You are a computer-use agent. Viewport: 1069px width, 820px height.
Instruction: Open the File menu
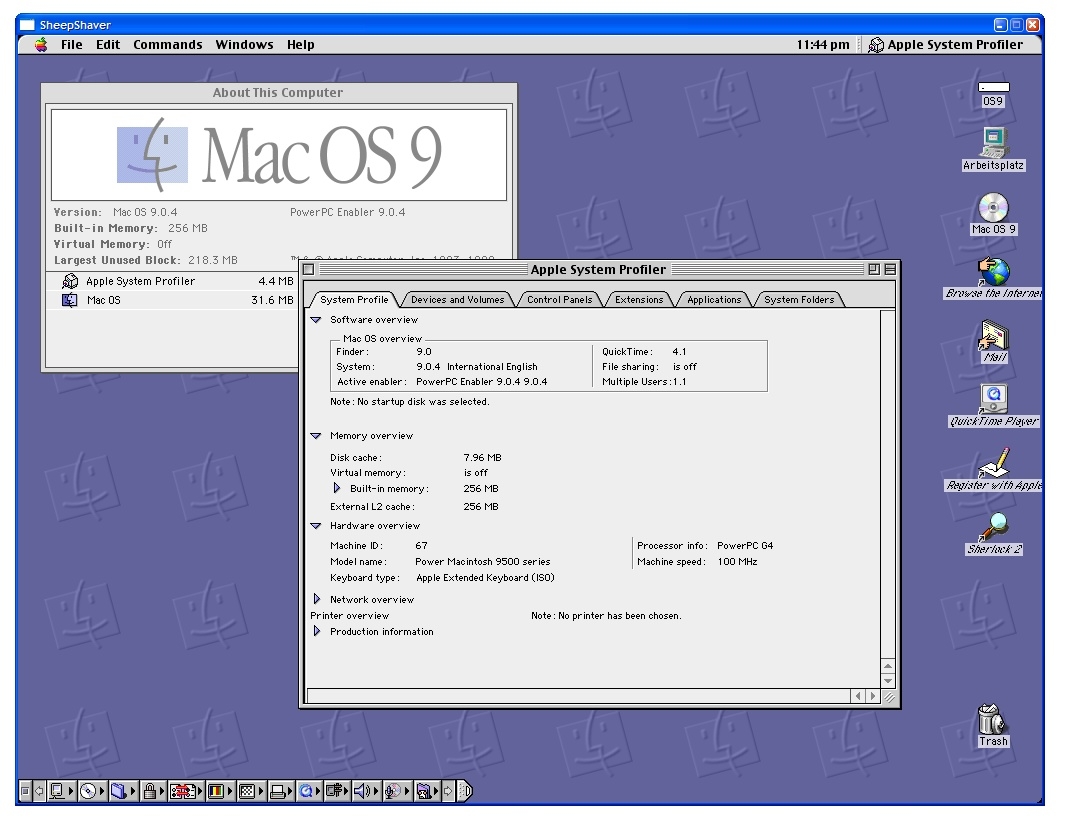point(72,44)
